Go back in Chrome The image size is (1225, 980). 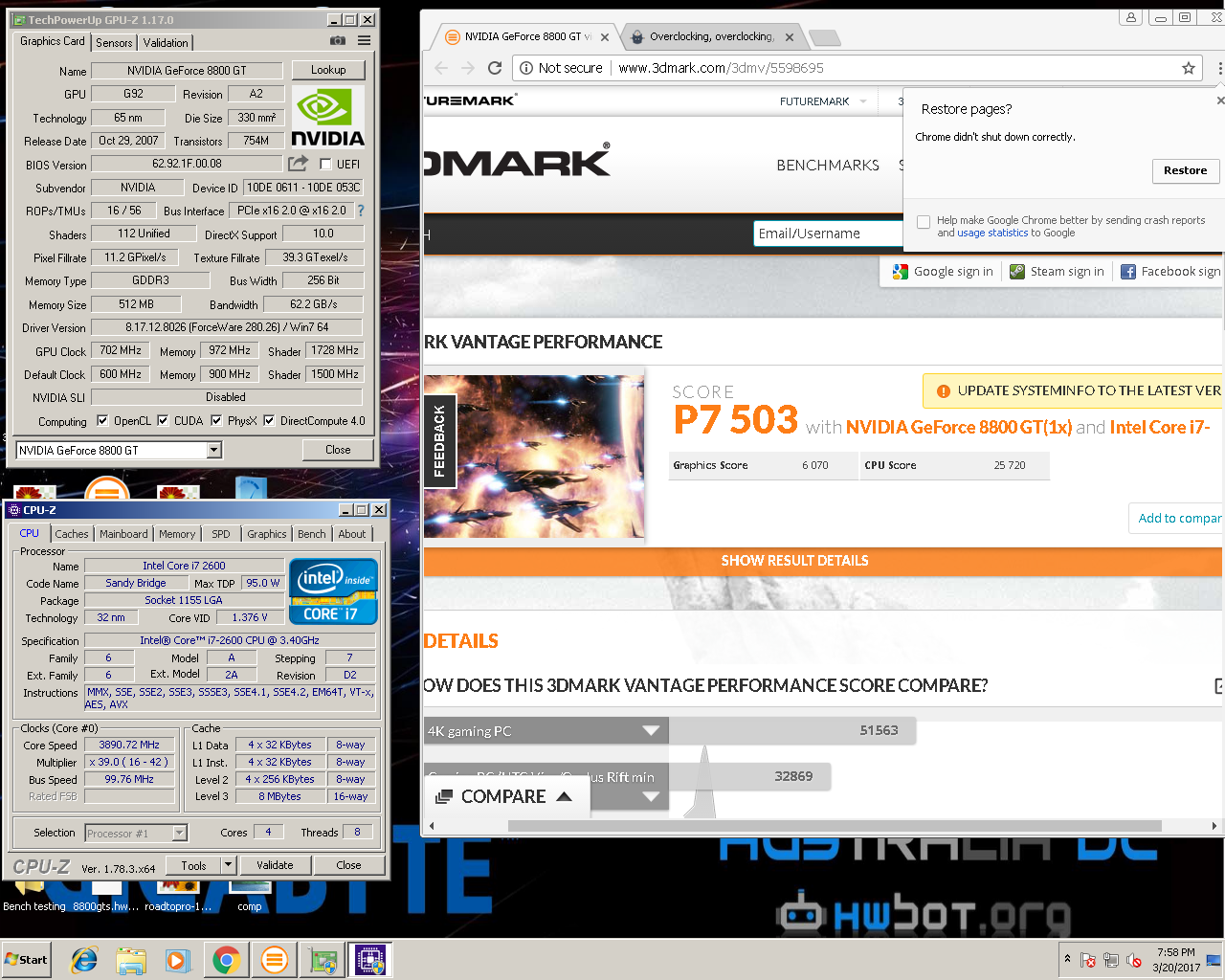[x=441, y=68]
